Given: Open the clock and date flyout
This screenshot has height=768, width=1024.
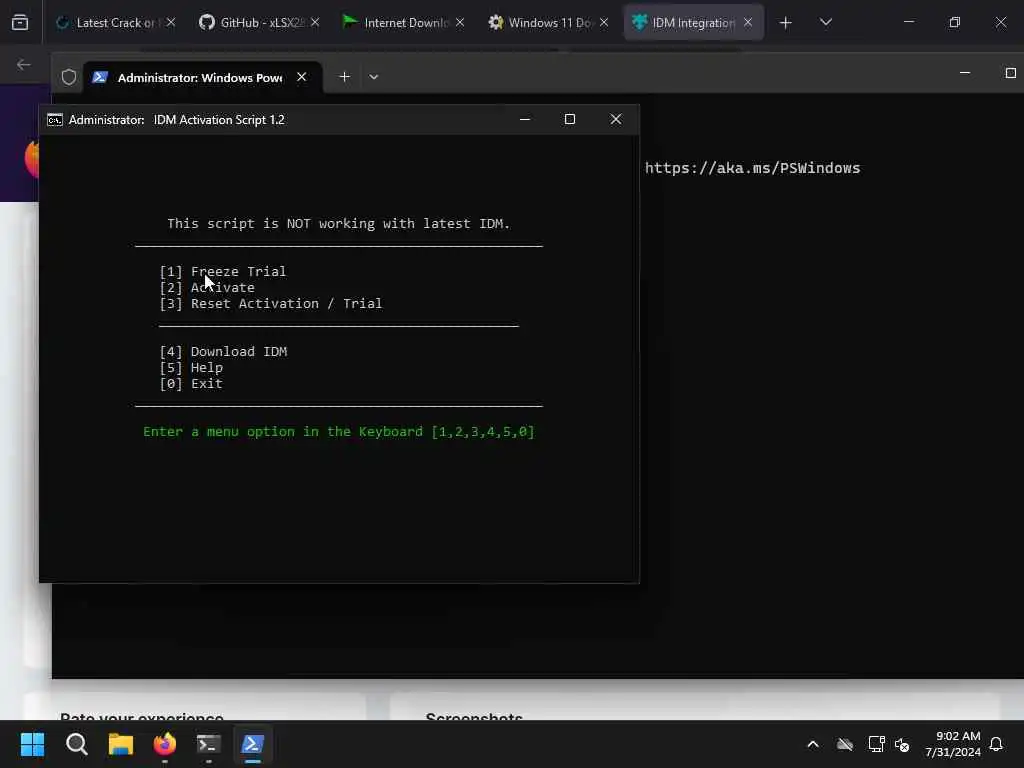Looking at the screenshot, I should tap(953, 744).
